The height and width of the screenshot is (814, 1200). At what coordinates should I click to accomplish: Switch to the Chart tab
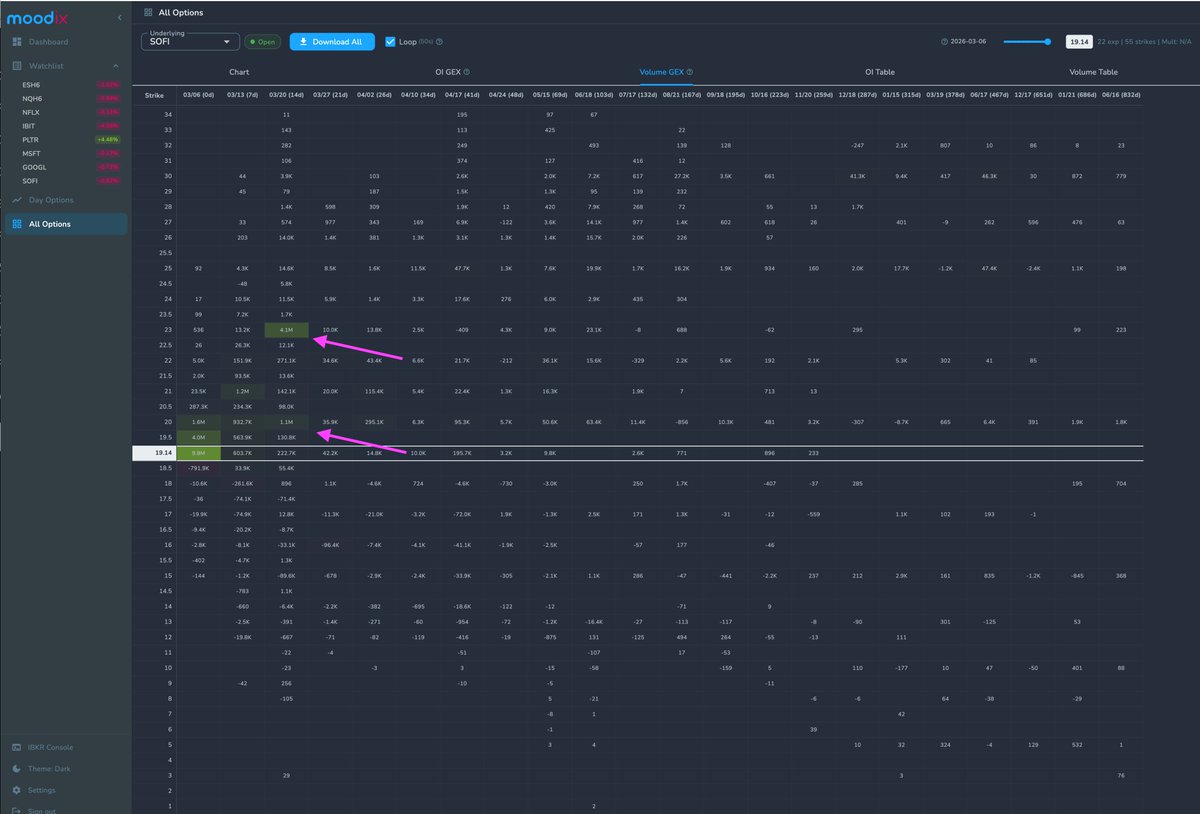click(x=239, y=72)
